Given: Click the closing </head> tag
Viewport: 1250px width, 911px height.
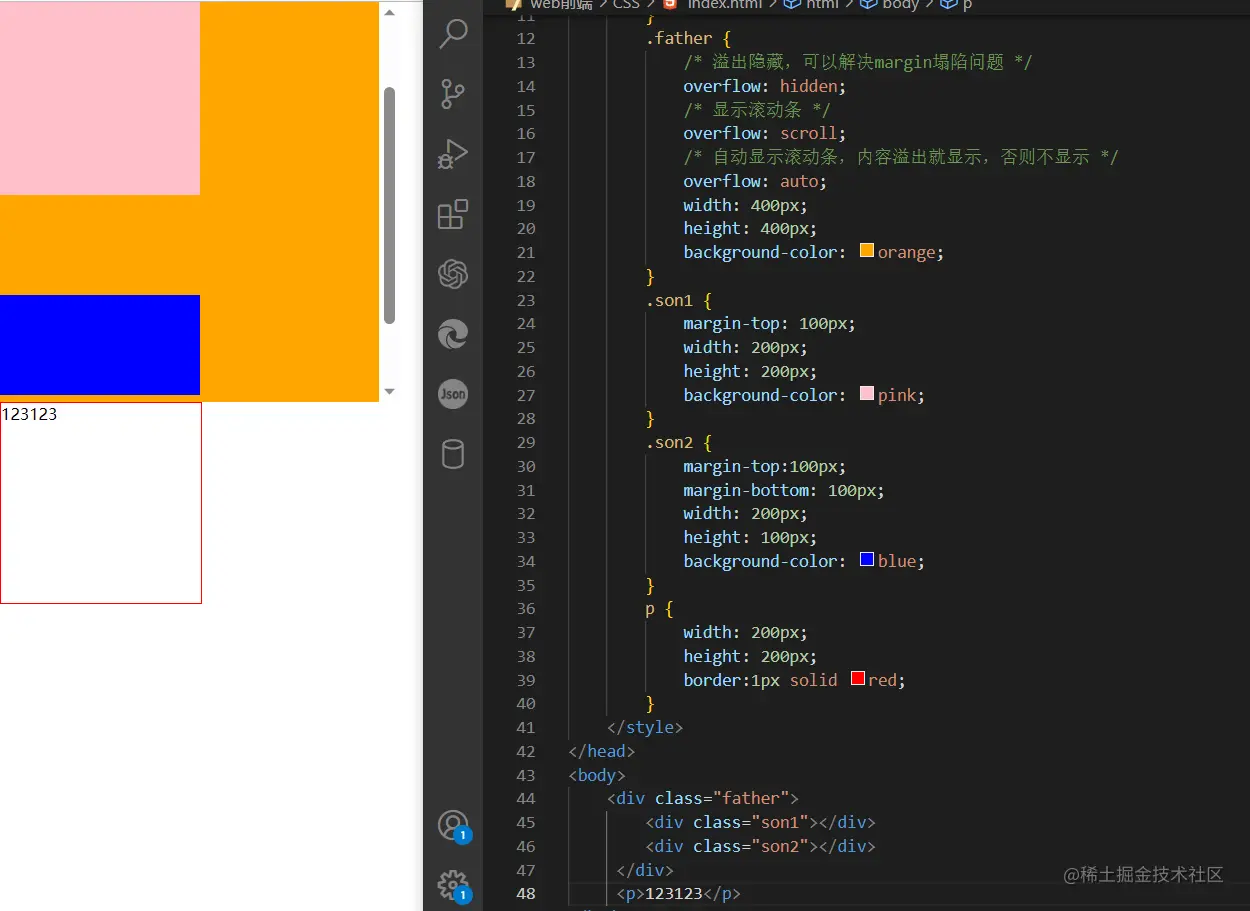Looking at the screenshot, I should pos(602,751).
